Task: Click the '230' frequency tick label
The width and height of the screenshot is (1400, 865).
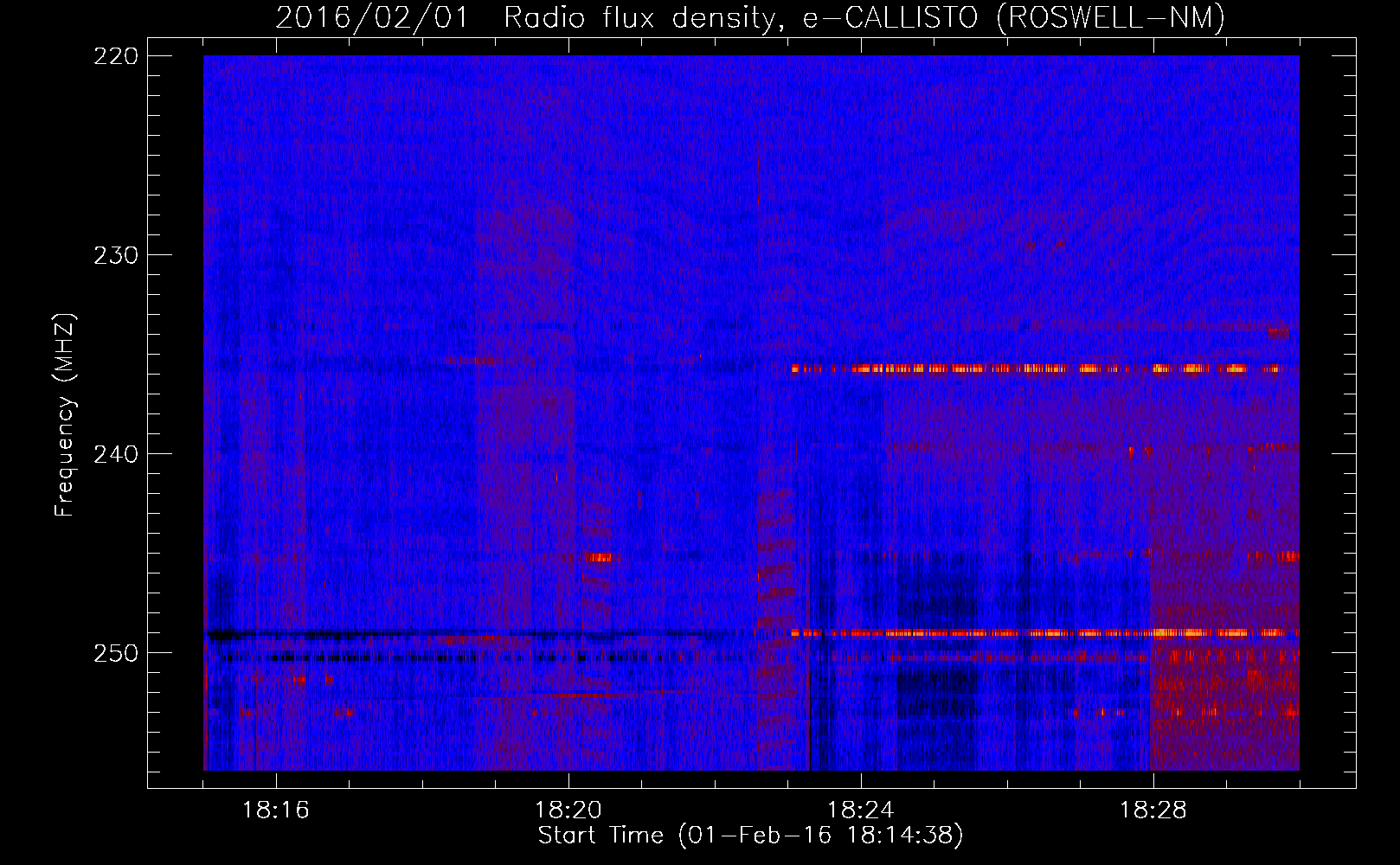Action: click(115, 254)
